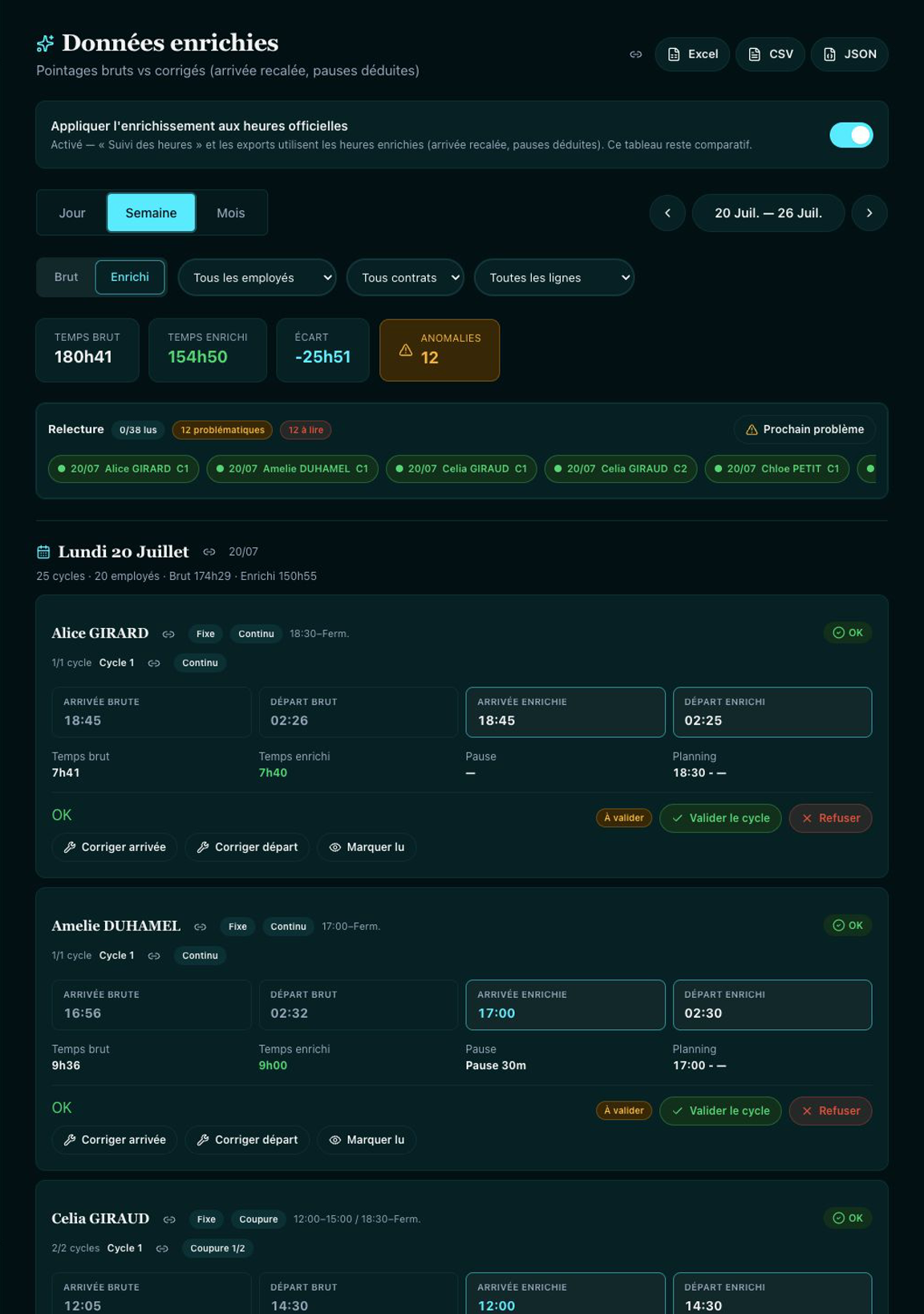Go to the previous week

click(667, 213)
